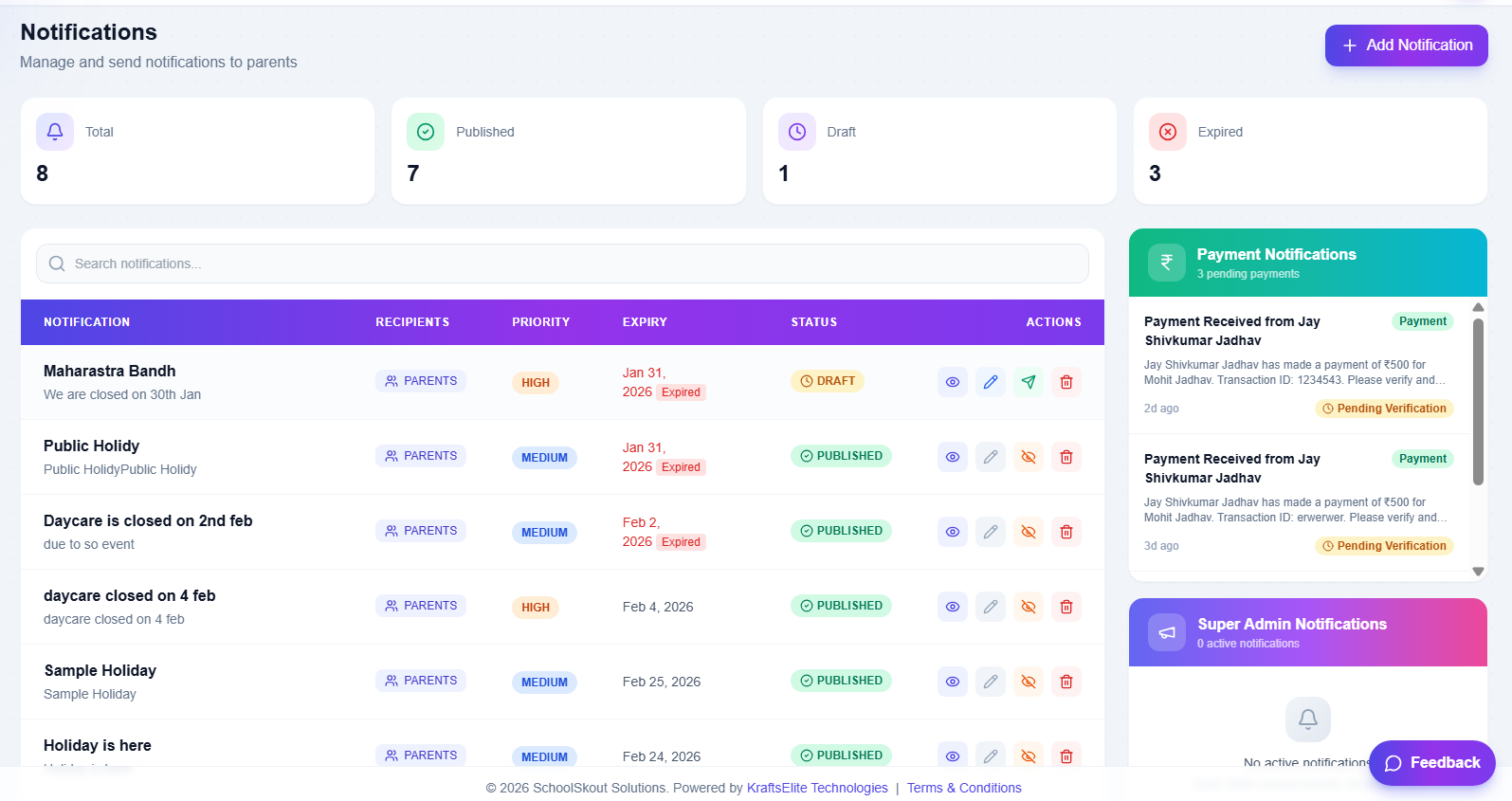Unpublish the Sample Holiday notification
Viewport: 1512px width, 801px height.
1029,682
